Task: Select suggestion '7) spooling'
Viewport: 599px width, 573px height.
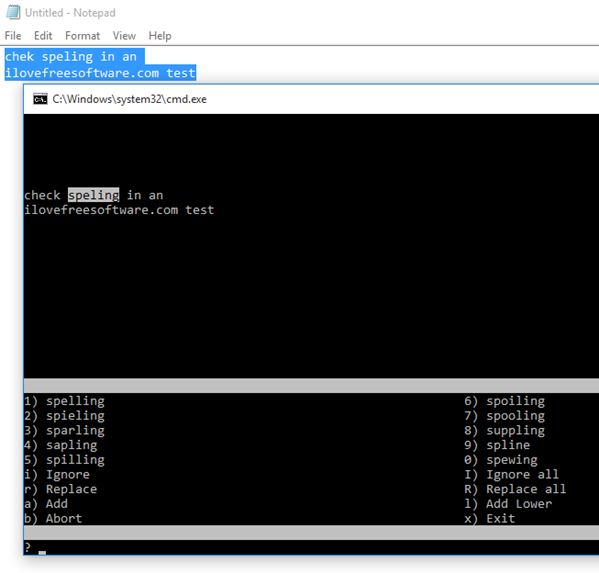Action: [505, 416]
